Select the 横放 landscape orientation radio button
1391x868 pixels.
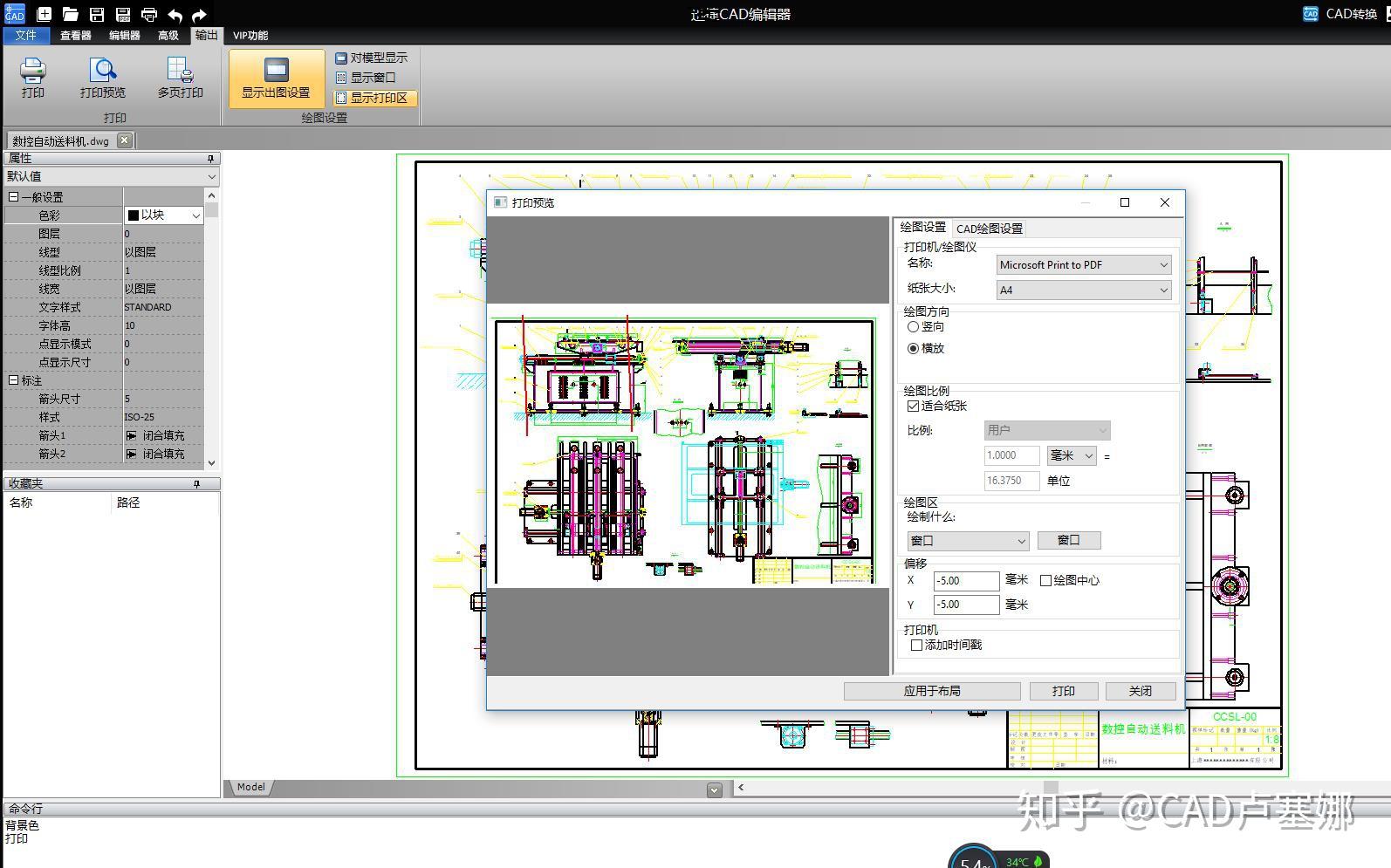(914, 349)
